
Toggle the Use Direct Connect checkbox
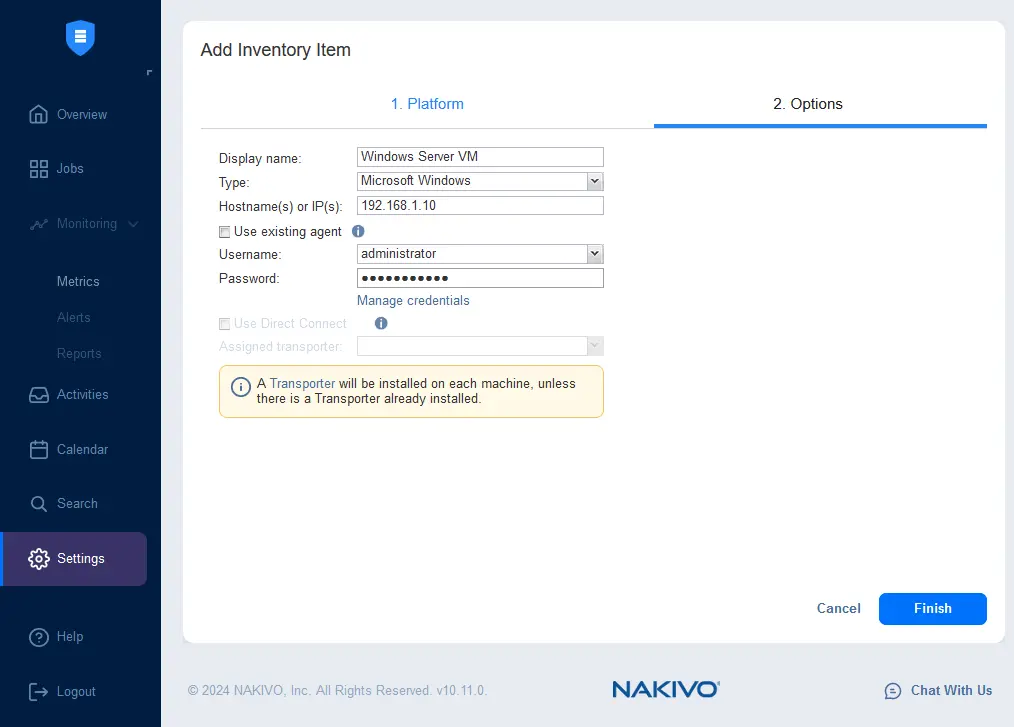[224, 324]
